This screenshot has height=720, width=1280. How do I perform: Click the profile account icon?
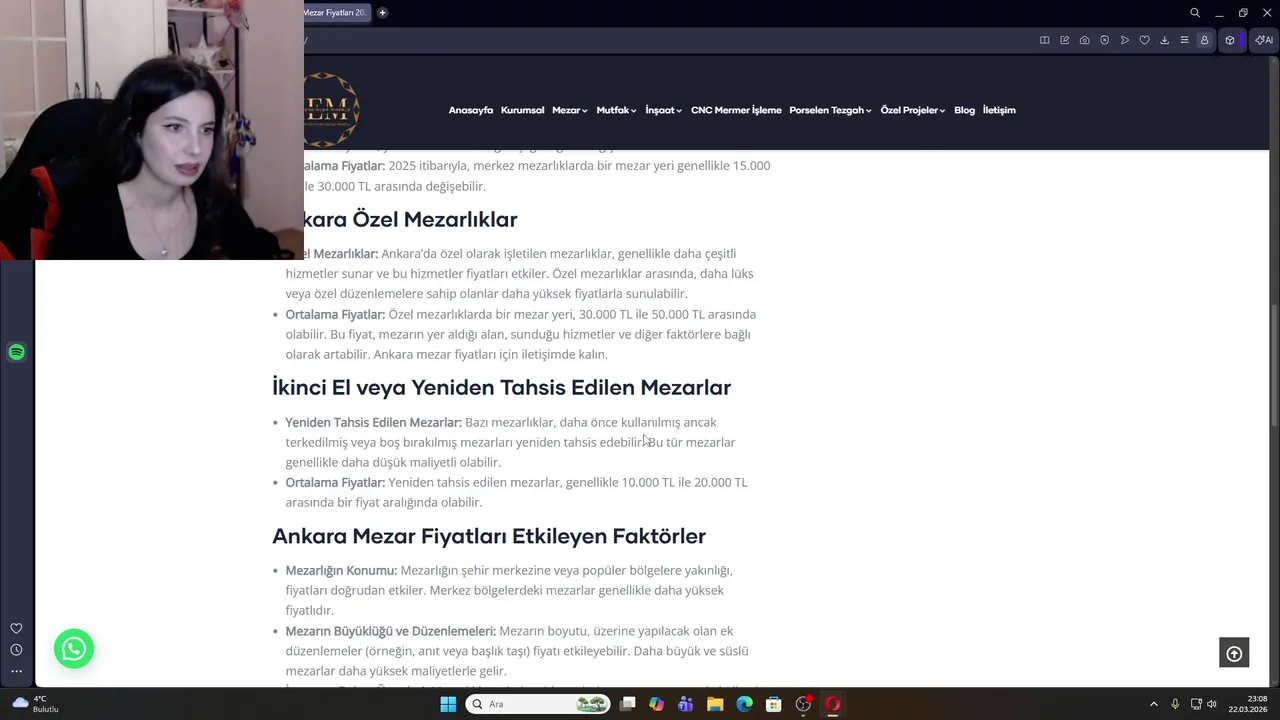coord(1205,40)
